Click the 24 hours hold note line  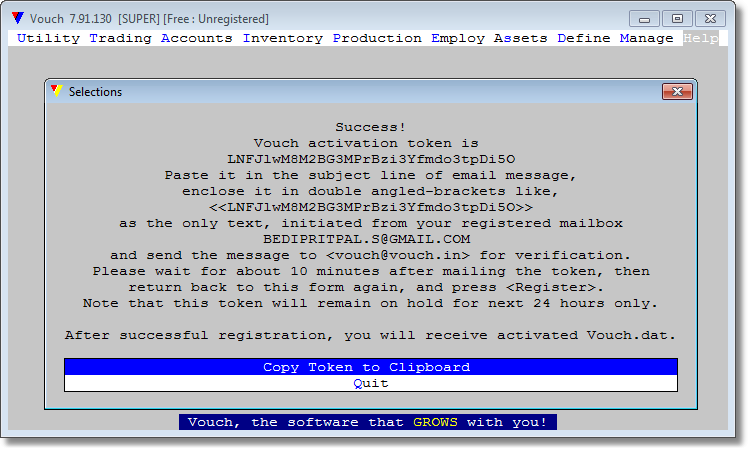pos(370,303)
